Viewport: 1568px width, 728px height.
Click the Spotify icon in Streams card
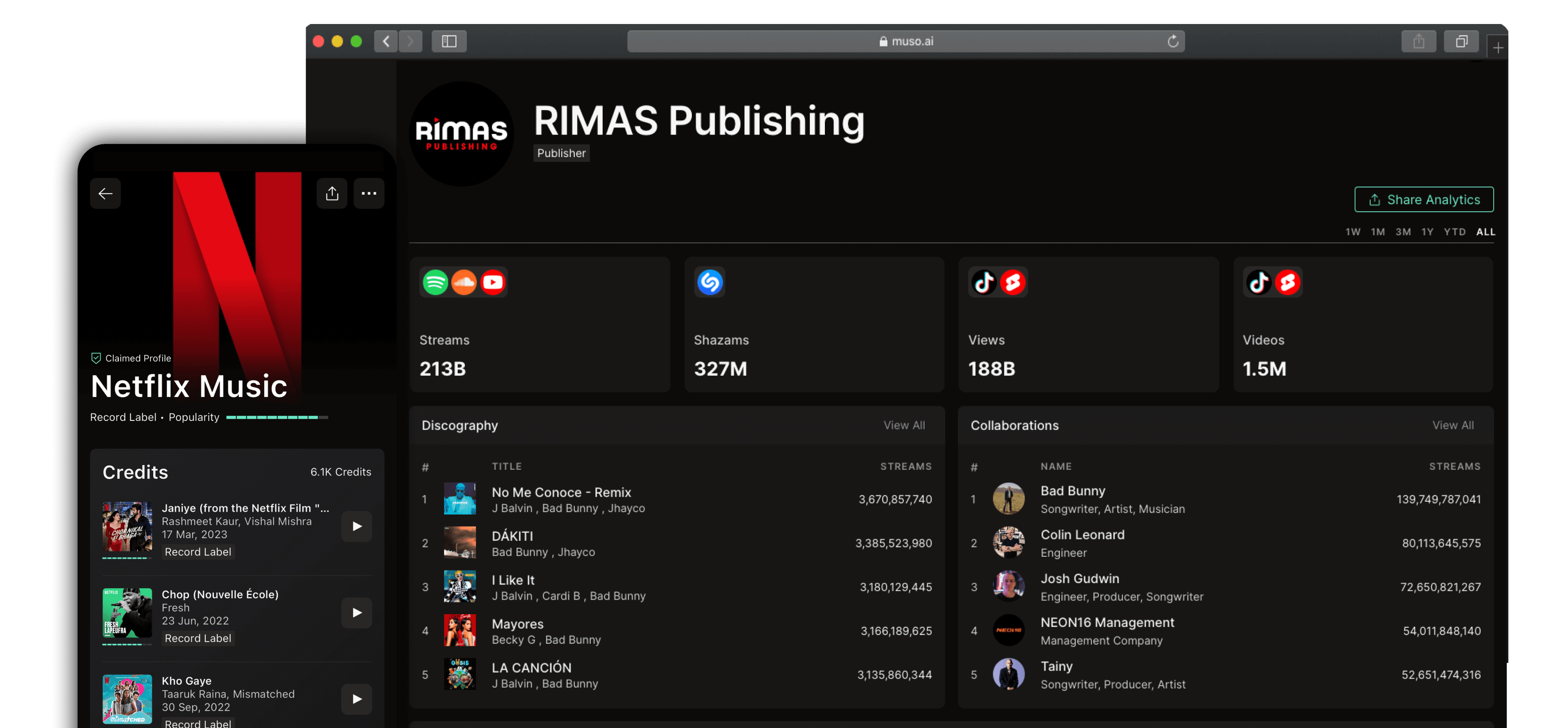click(x=435, y=283)
